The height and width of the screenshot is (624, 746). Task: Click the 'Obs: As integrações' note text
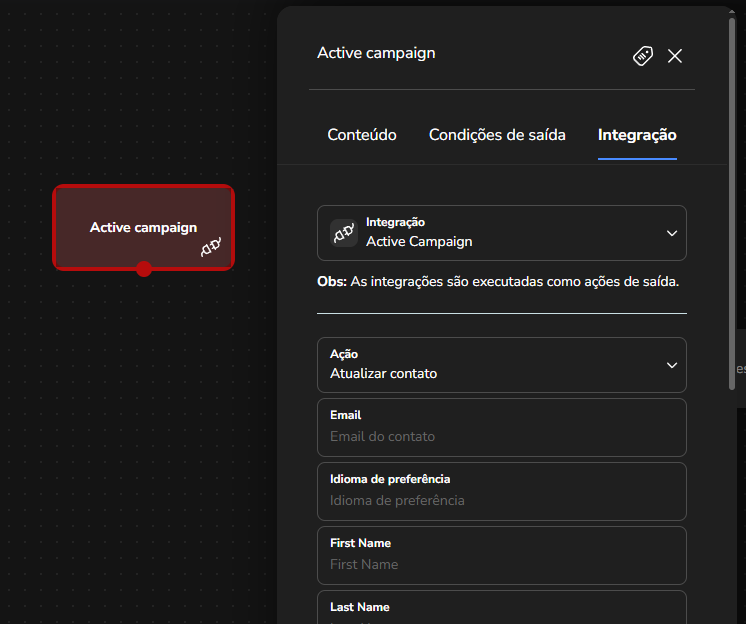click(x=498, y=282)
